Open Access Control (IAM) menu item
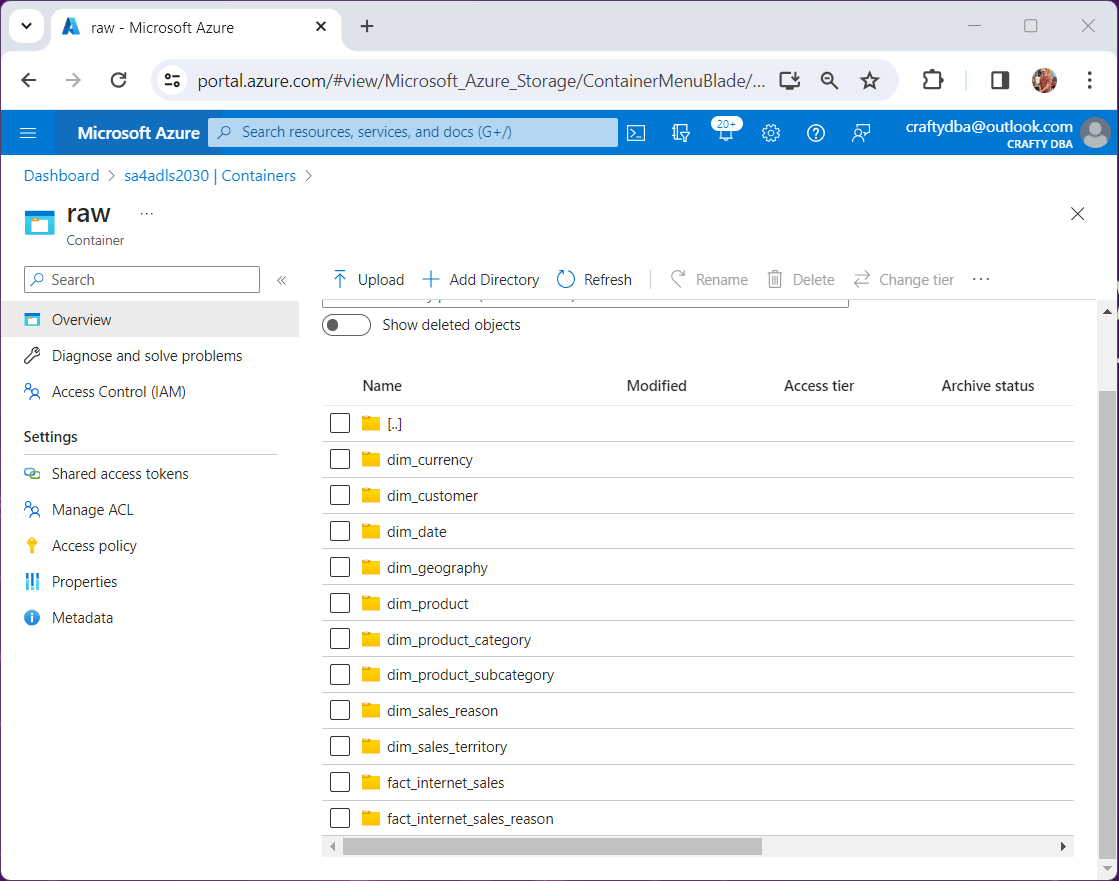The image size is (1119, 881). [119, 392]
